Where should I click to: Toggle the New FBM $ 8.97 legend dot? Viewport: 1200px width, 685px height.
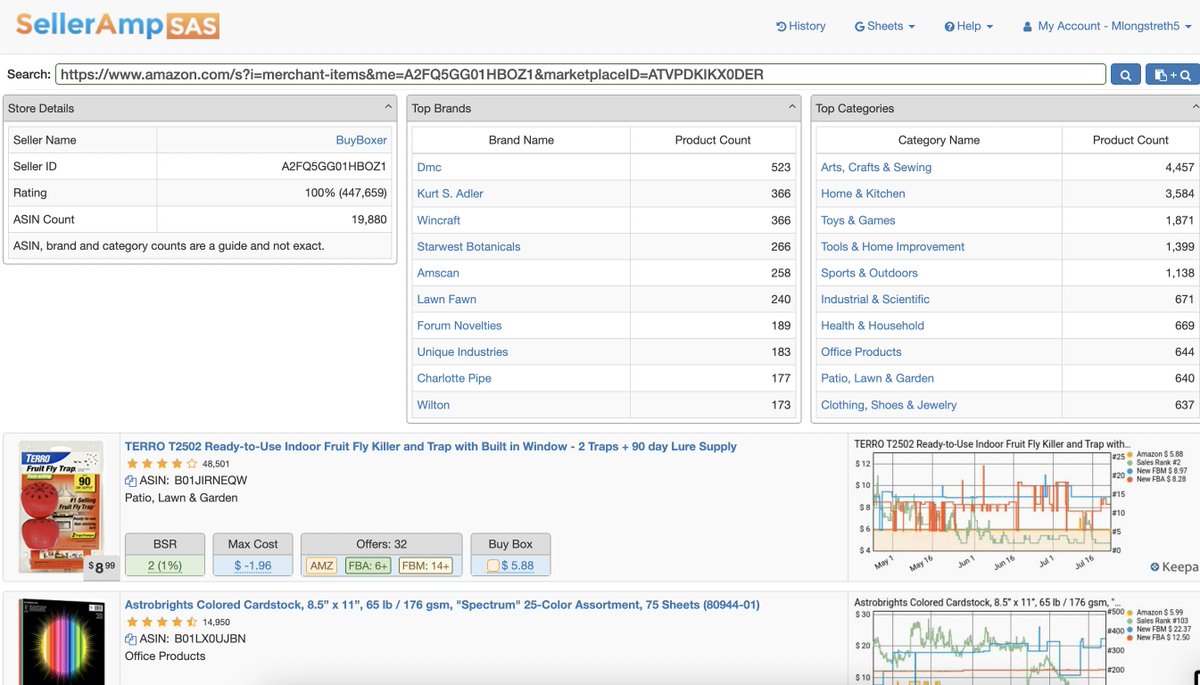(1131, 471)
